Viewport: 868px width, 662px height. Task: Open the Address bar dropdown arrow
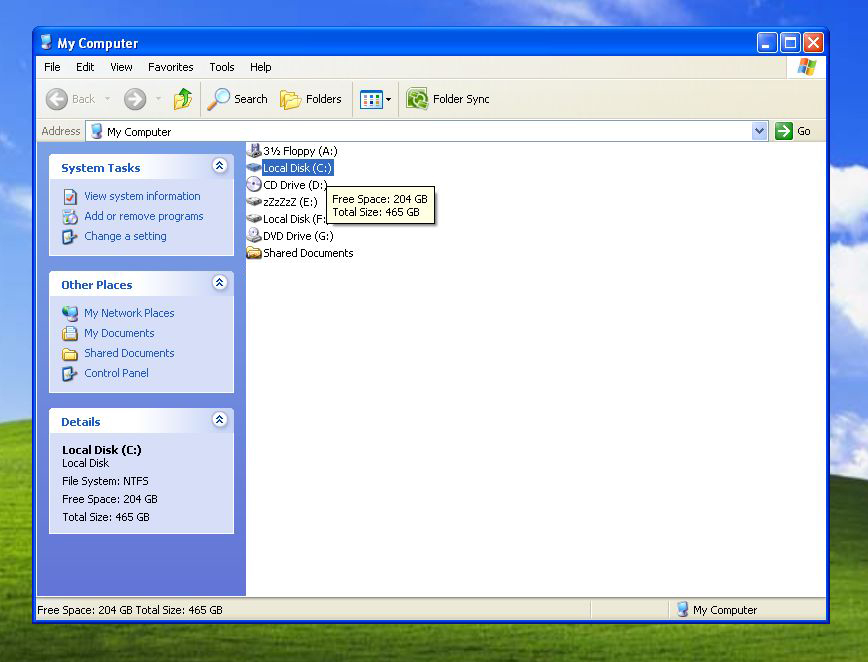click(x=760, y=131)
